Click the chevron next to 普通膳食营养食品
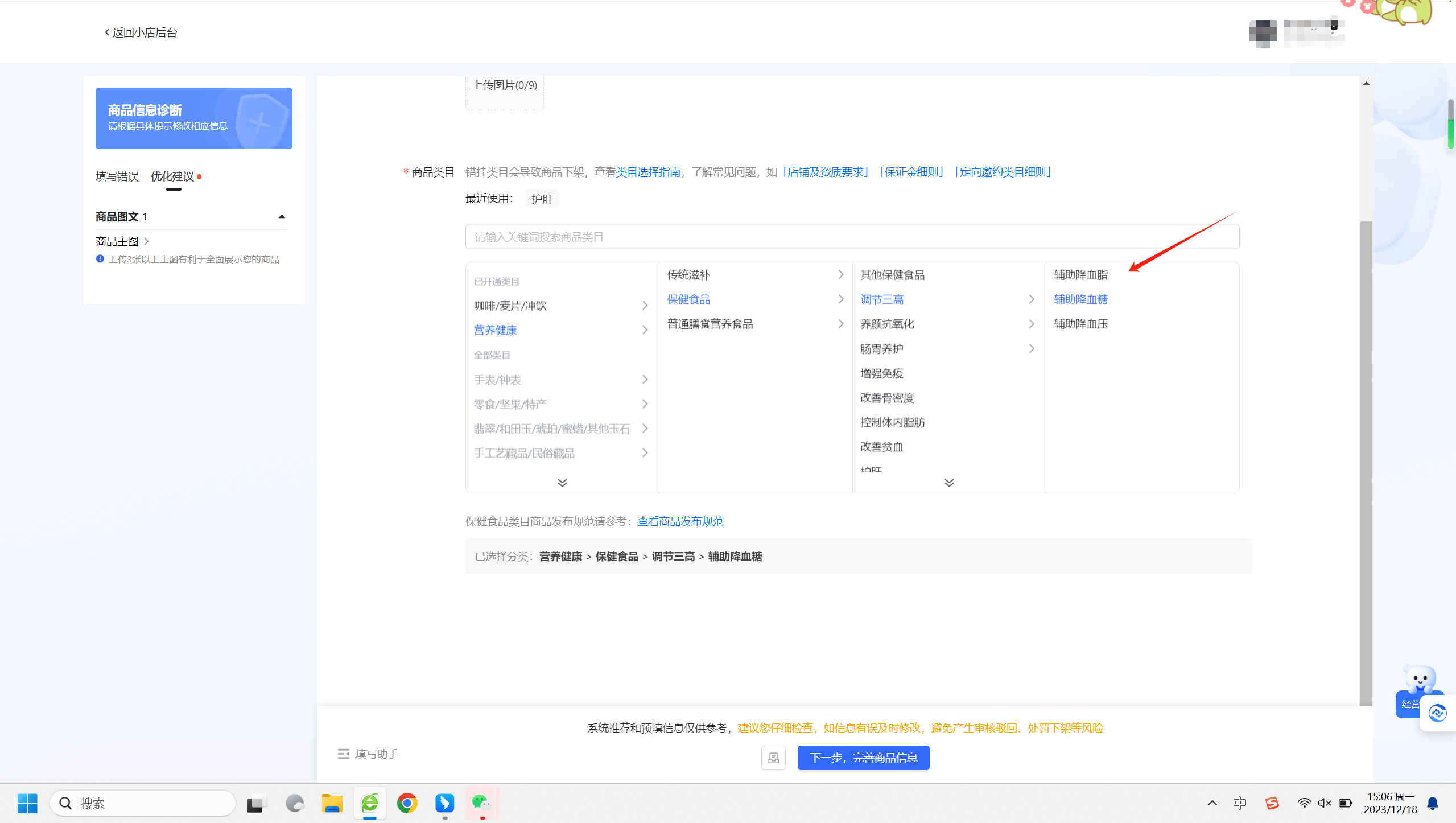1456x823 pixels. pyautogui.click(x=840, y=324)
